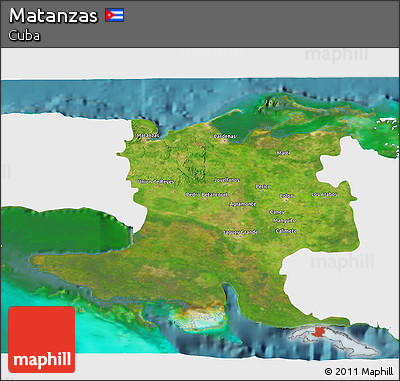Click the Jovellanos town label
This screenshot has width=400, height=381.
227,180
